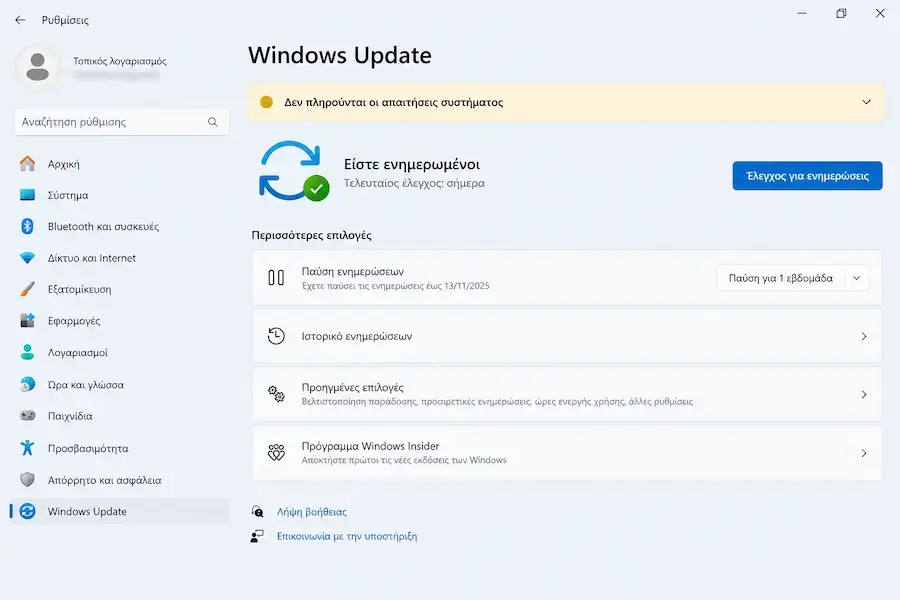Click the paintbrush icon for Εξατομίκευση
This screenshot has width=900, height=600.
pos(27,289)
